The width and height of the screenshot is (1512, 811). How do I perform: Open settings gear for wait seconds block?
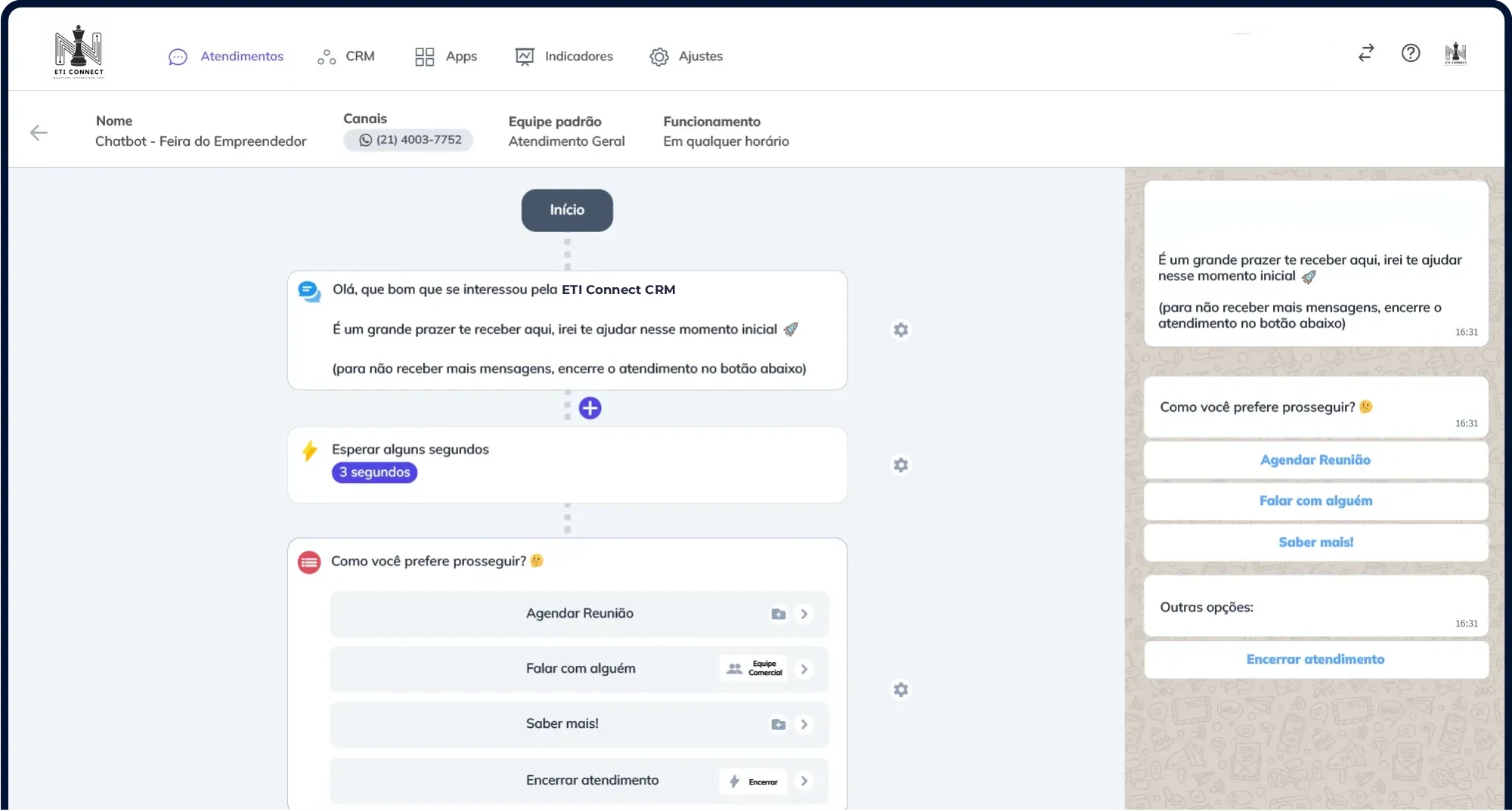tap(900, 465)
